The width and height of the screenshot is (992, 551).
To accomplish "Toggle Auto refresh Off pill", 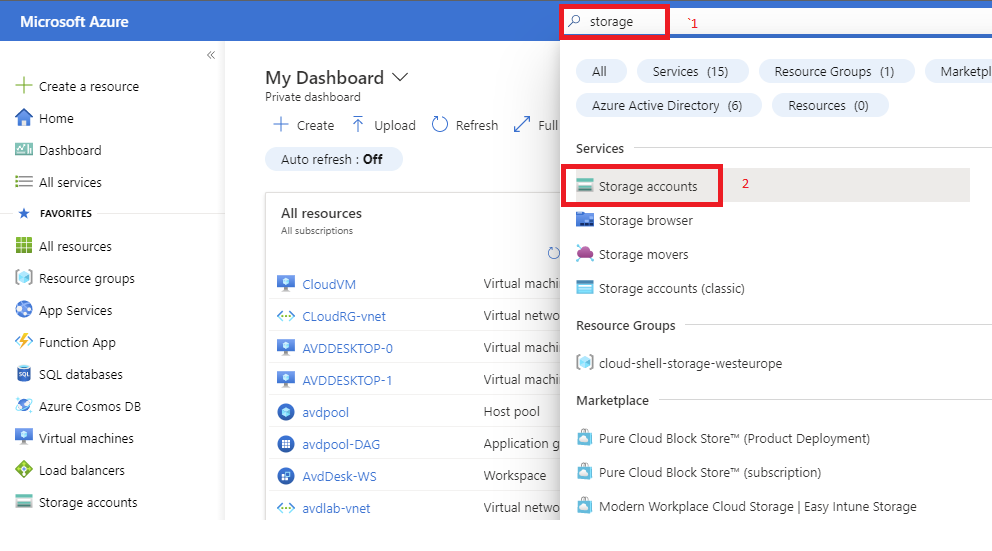I will pos(333,159).
